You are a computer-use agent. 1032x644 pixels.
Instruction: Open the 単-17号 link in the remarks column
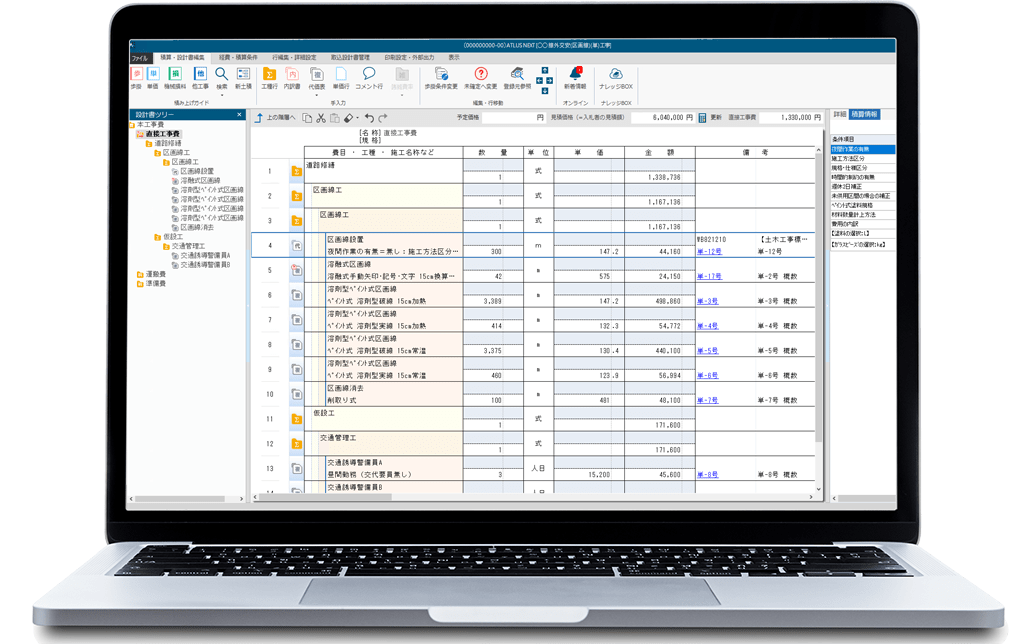(709, 277)
